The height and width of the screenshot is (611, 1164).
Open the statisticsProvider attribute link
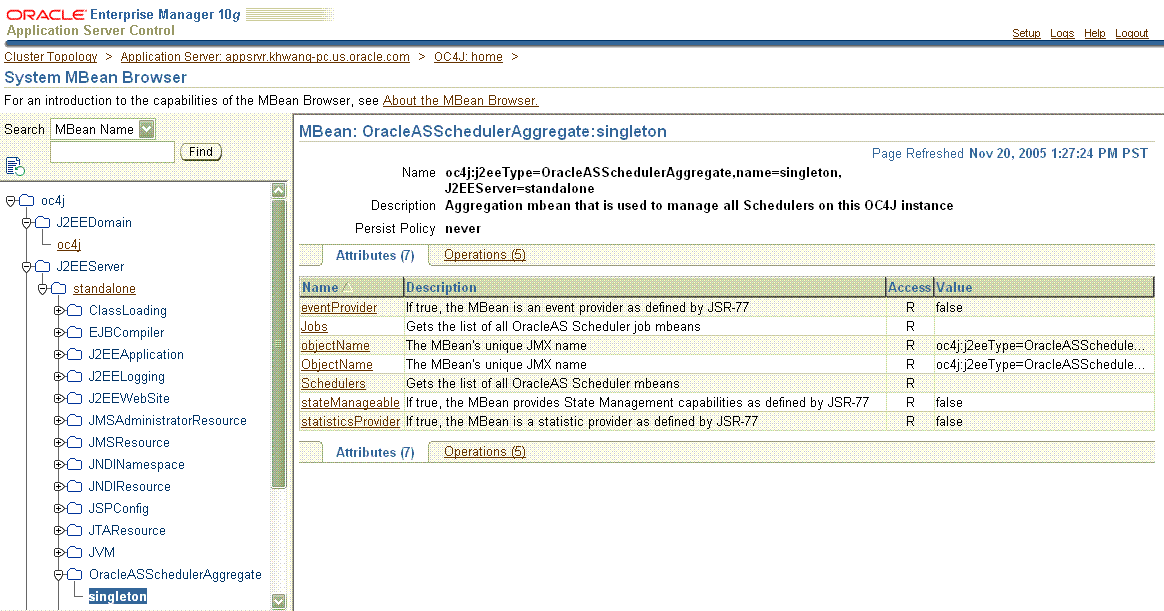[350, 422]
